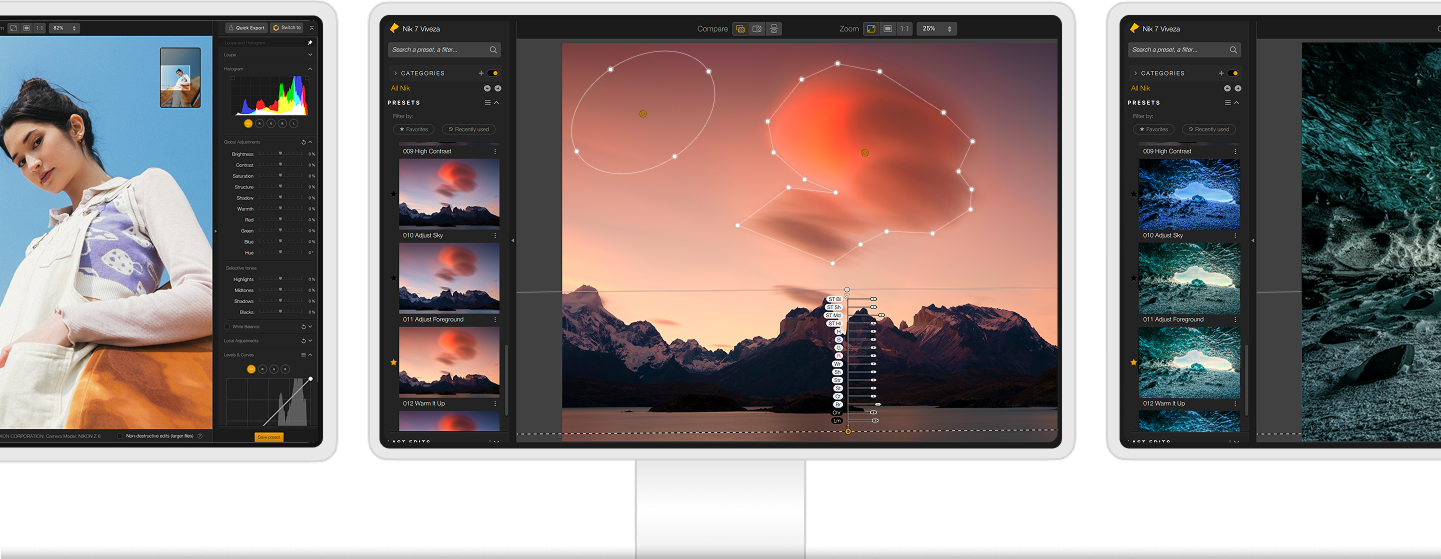Filter presets by Favorites in the center window
This screenshot has height=559, width=1441.
pos(414,129)
